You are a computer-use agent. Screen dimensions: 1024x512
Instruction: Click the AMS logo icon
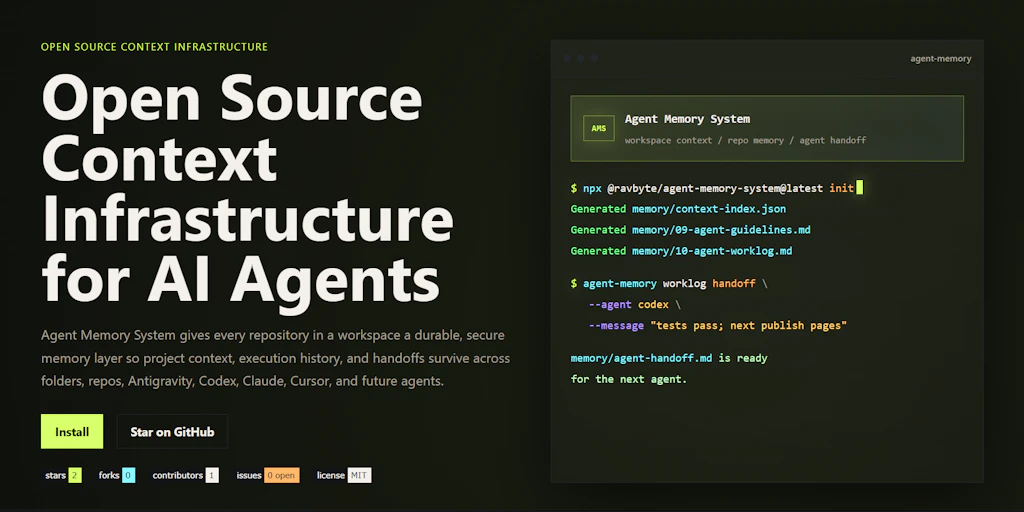coord(599,128)
